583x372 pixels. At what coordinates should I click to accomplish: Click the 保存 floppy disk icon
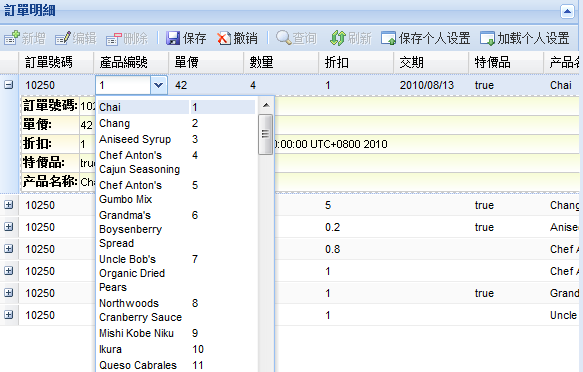173,38
